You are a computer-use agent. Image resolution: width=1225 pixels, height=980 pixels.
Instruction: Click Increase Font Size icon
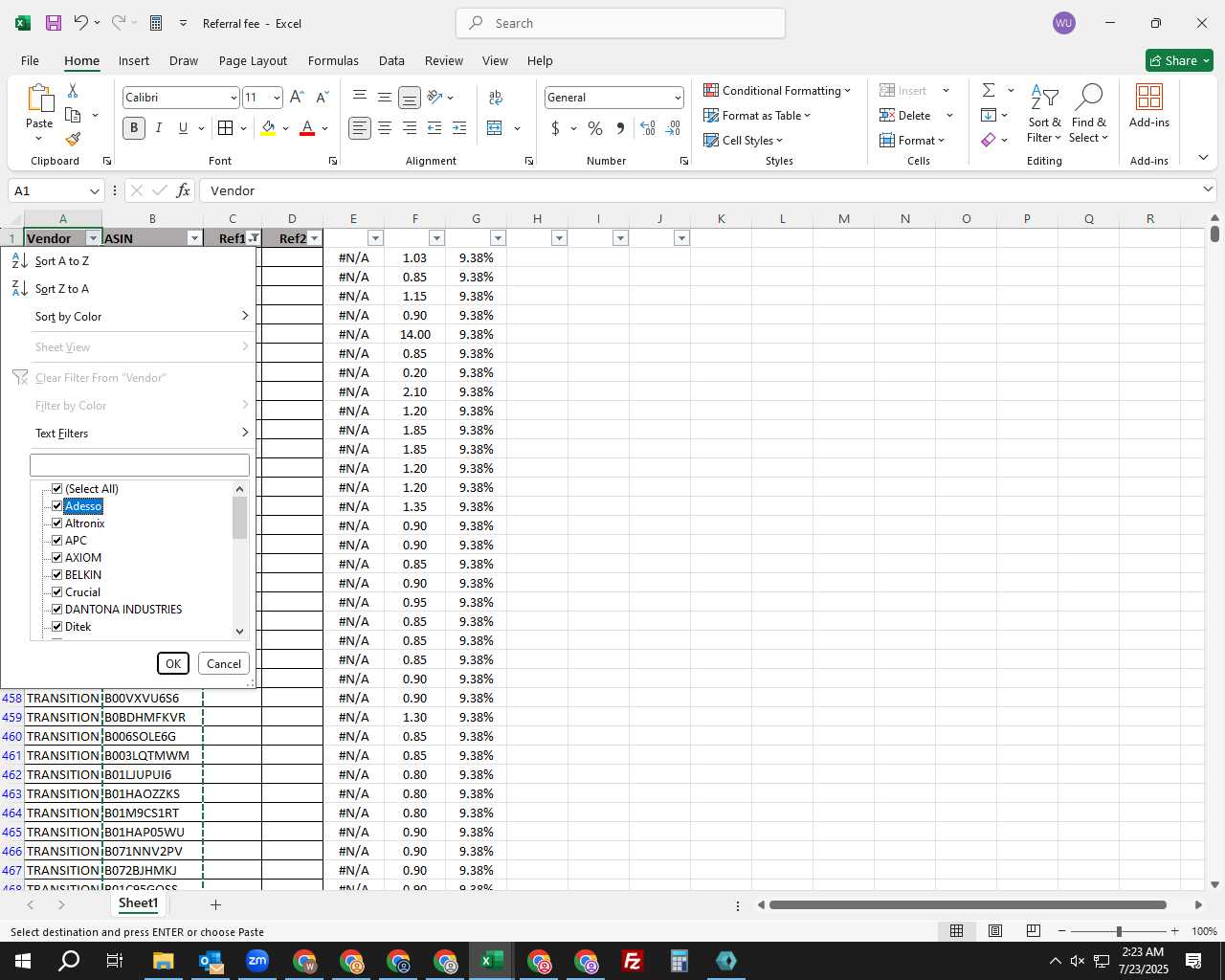click(297, 97)
